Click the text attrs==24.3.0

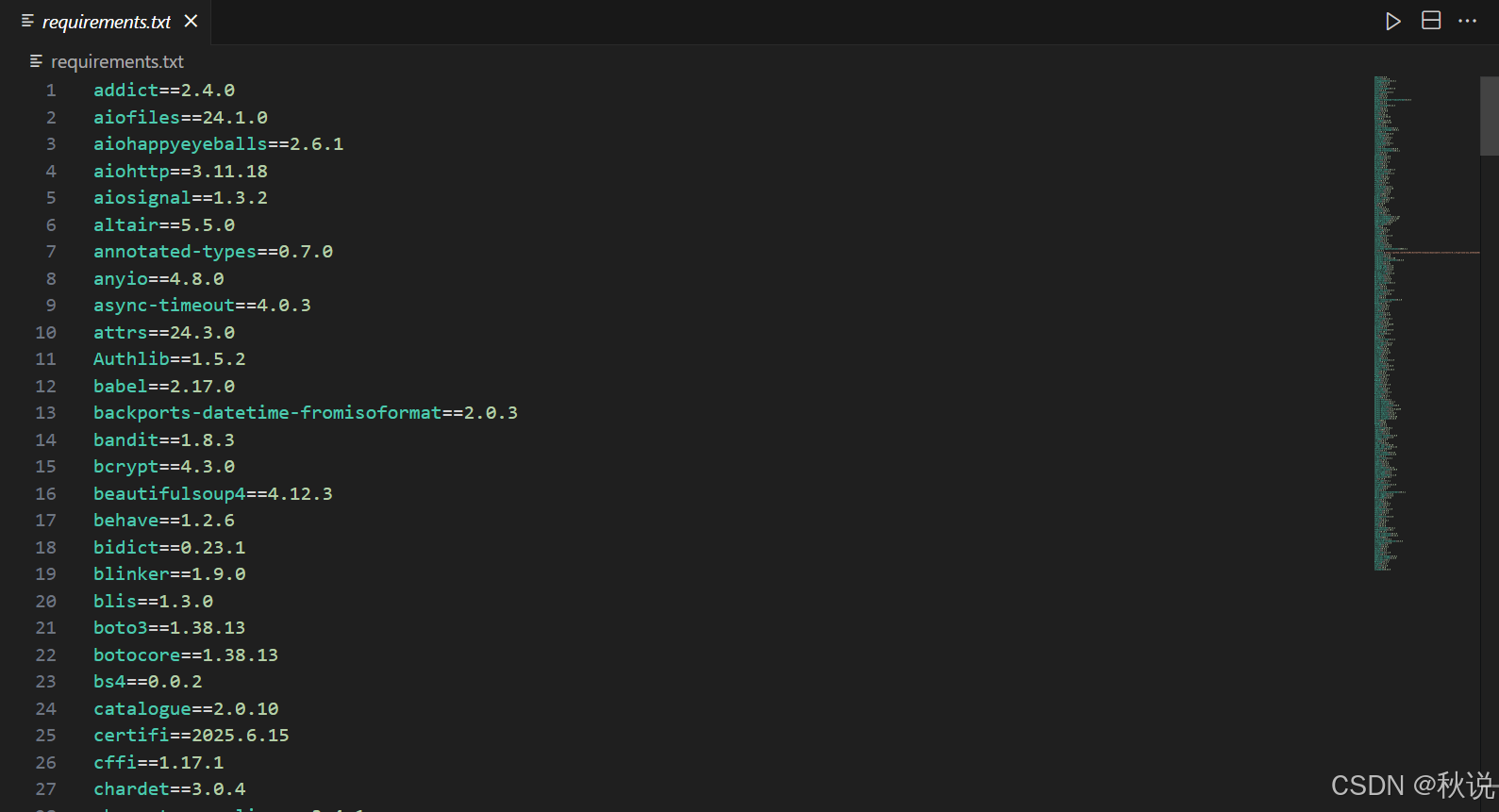164,333
